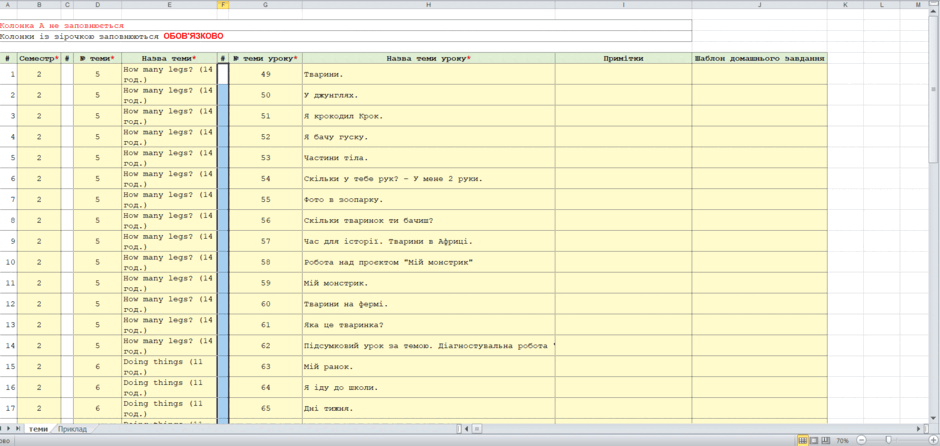Select cell 'Скільки тваринок ти бачиш?'
Screen dimensions: 940x446
pos(428,220)
